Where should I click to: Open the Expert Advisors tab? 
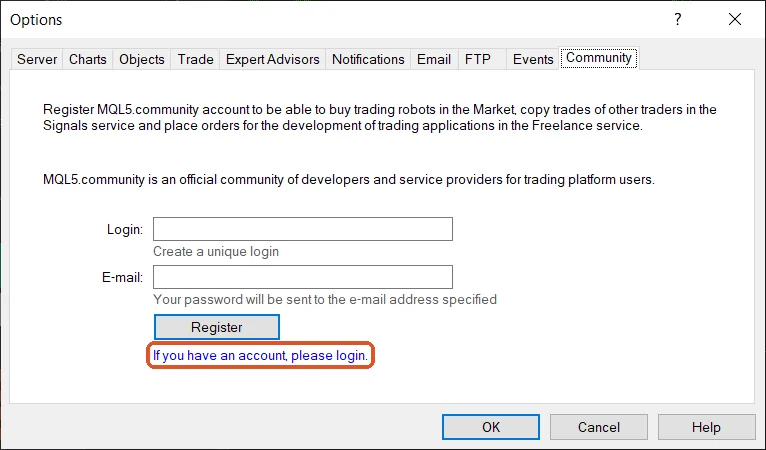tap(273, 59)
